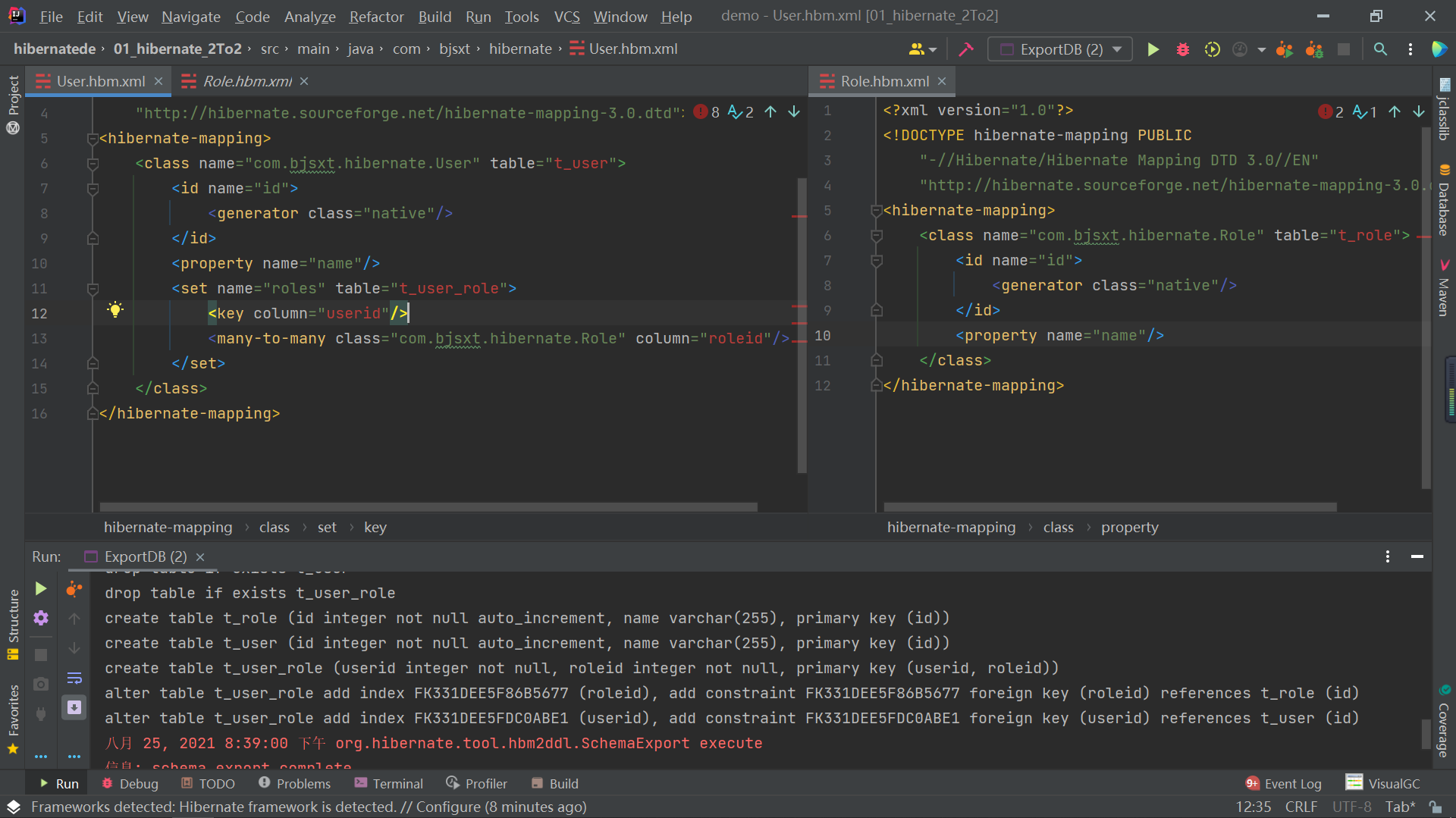Image resolution: width=1456 pixels, height=818 pixels.
Task: Click the down arrow in the Run panel toolbar
Action: pyautogui.click(x=74, y=647)
